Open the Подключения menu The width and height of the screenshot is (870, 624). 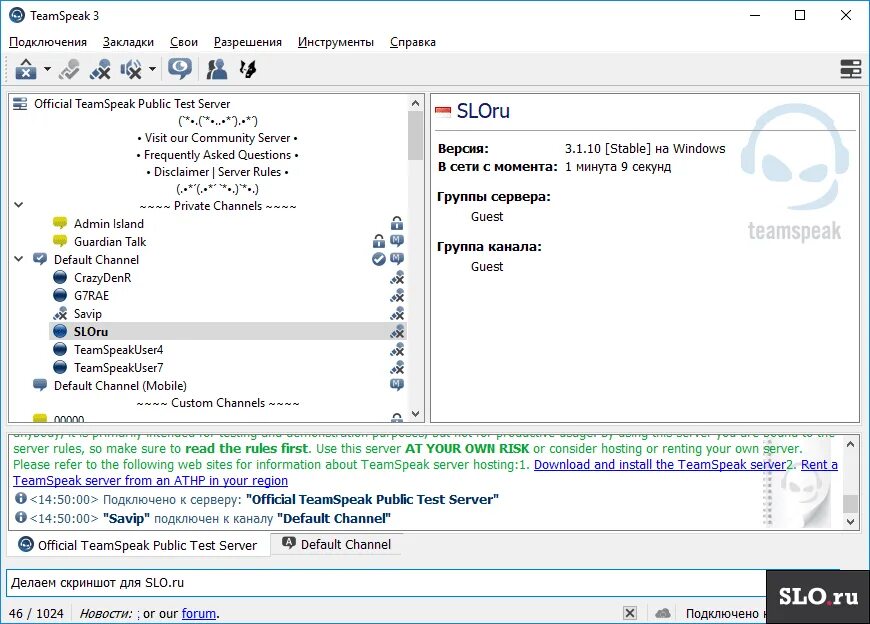click(x=48, y=42)
